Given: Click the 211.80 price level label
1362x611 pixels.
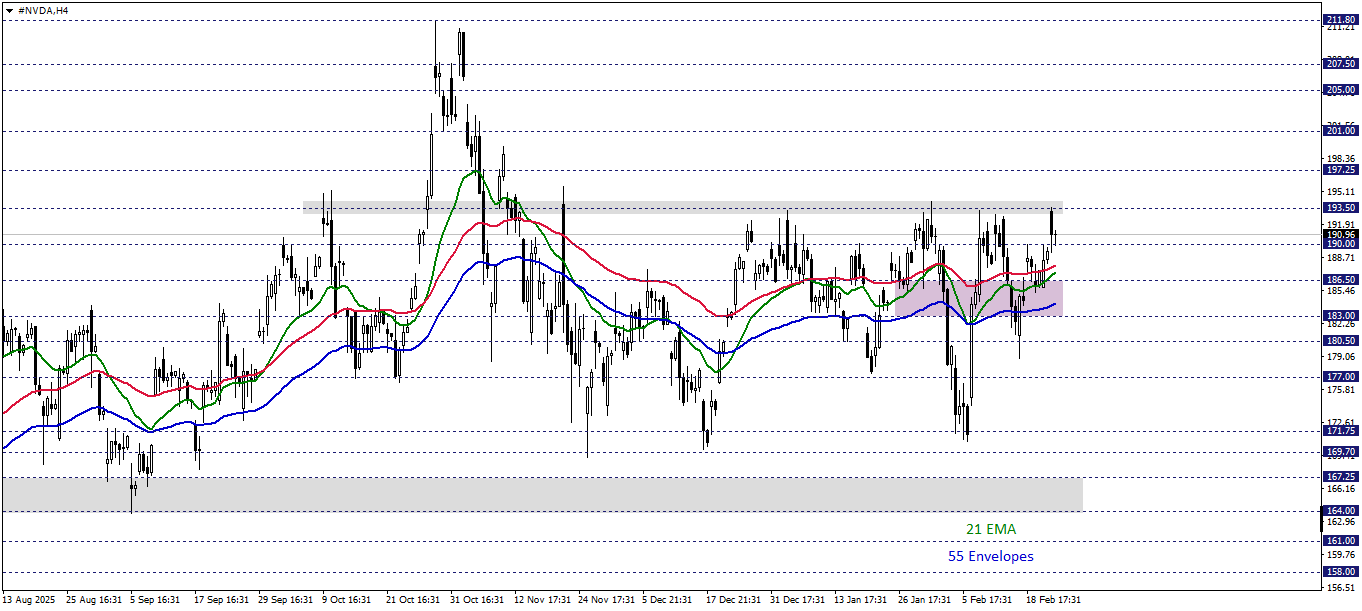Looking at the screenshot, I should tap(1340, 20).
